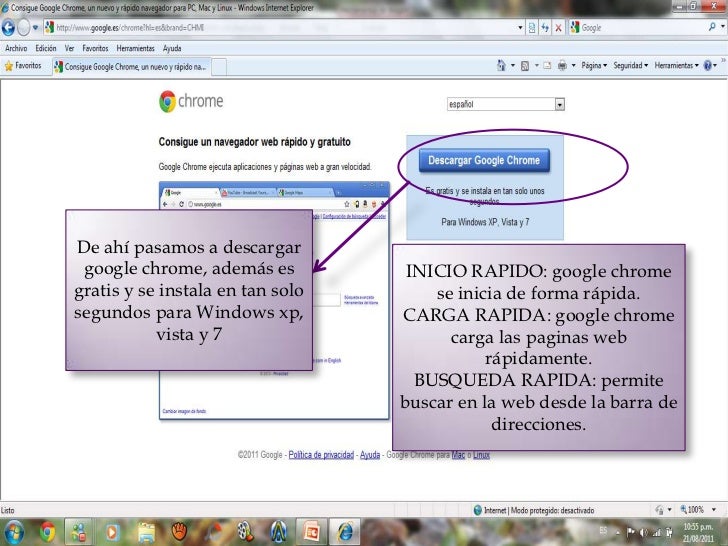Click the network signal tray icon
Image resolution: width=728 pixels, height=546 pixels.
pos(656,533)
